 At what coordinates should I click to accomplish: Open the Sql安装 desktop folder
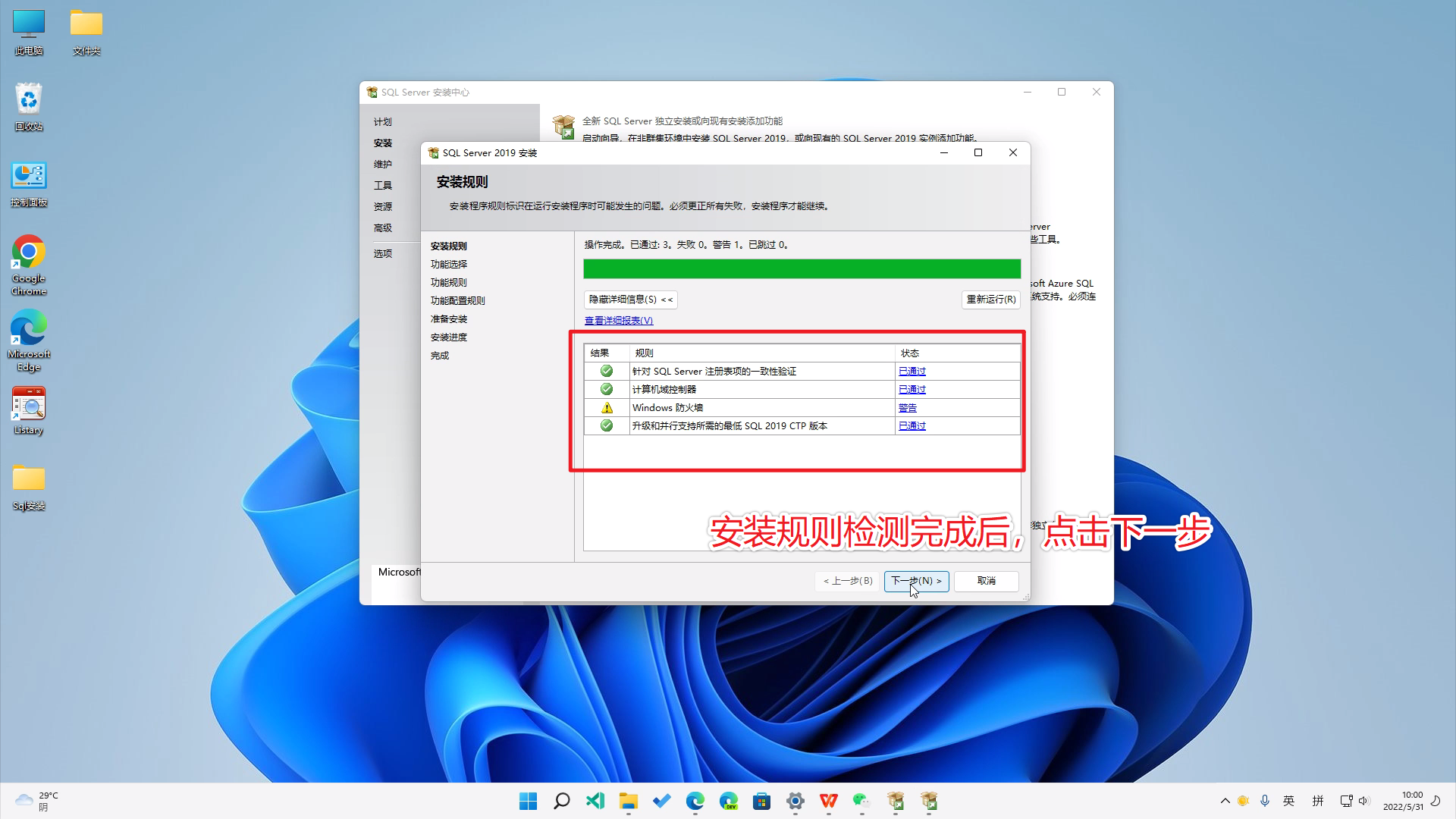tap(29, 488)
